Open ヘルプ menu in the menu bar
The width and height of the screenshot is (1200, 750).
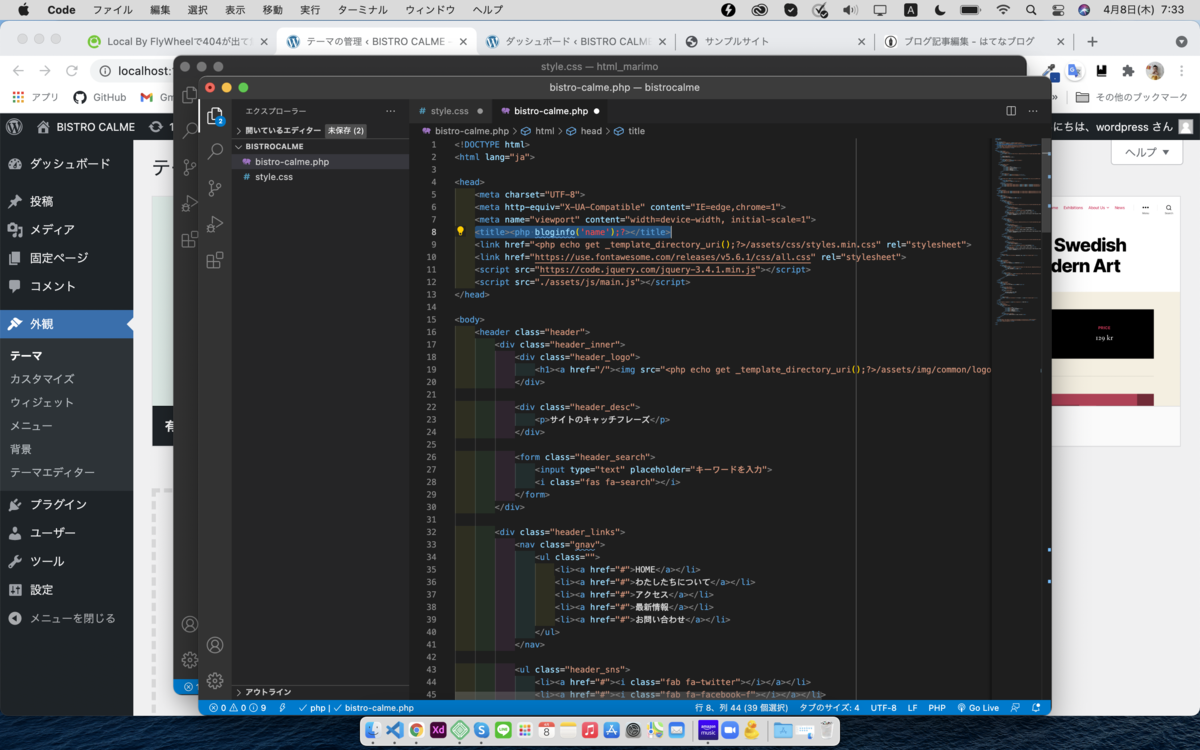[487, 10]
